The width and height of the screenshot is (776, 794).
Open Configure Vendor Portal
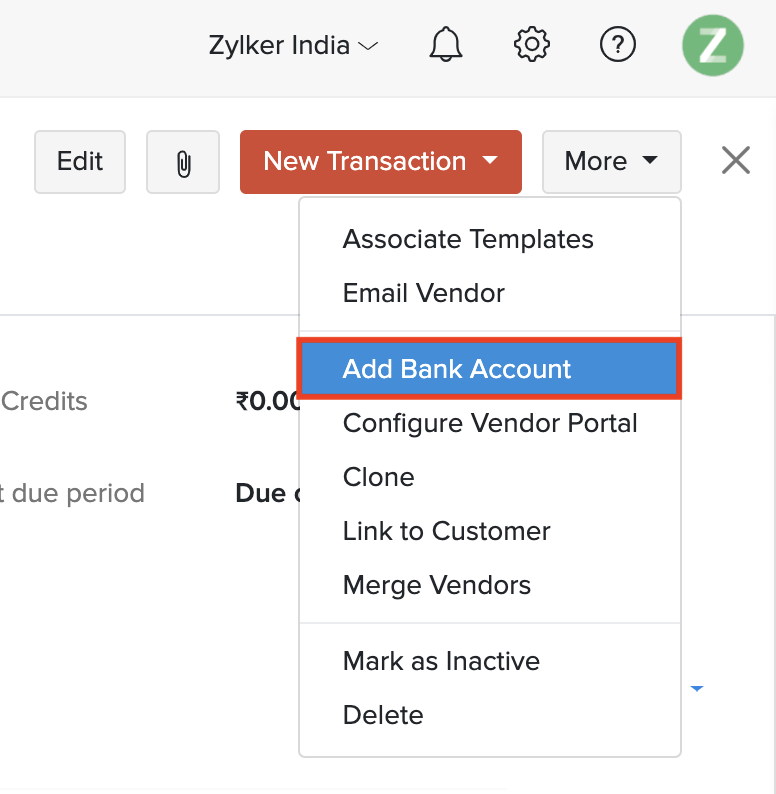[x=490, y=424]
